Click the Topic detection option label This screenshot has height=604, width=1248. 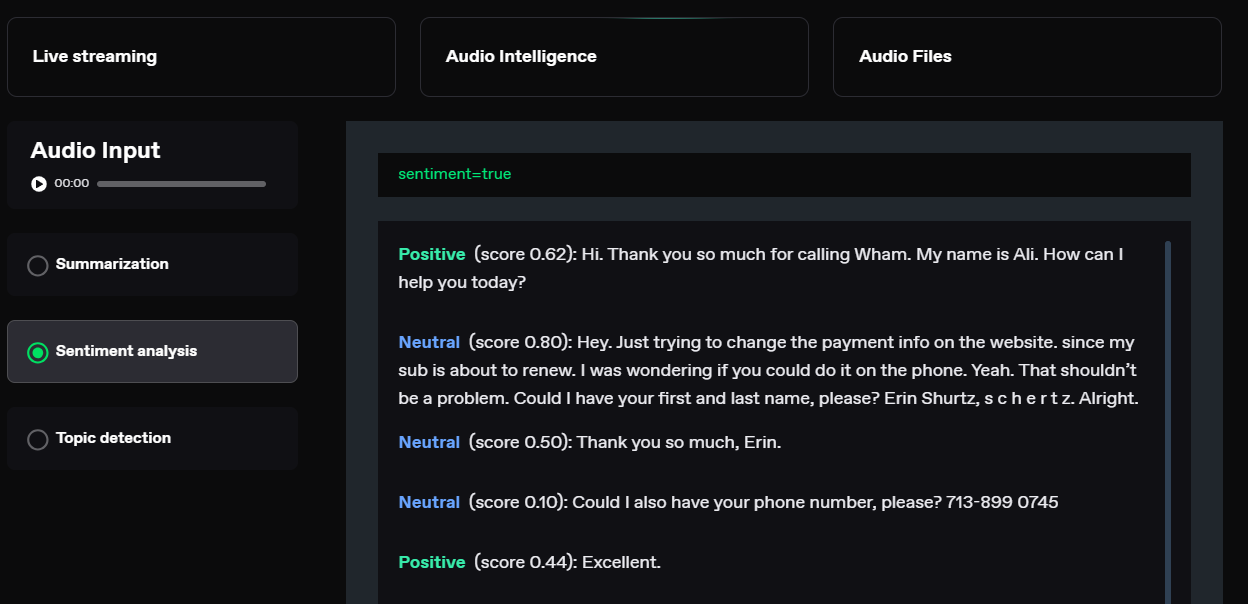[x=113, y=438]
